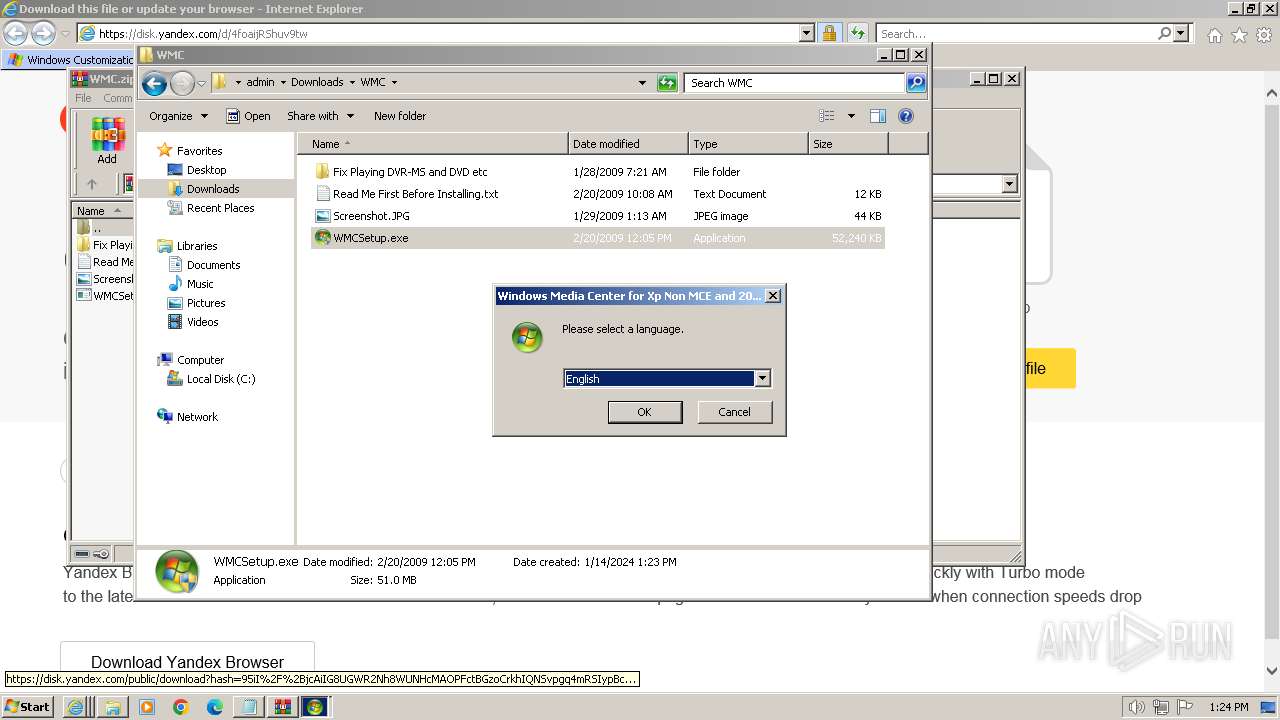Open Videos library
The height and width of the screenshot is (720, 1280).
pyautogui.click(x=202, y=322)
